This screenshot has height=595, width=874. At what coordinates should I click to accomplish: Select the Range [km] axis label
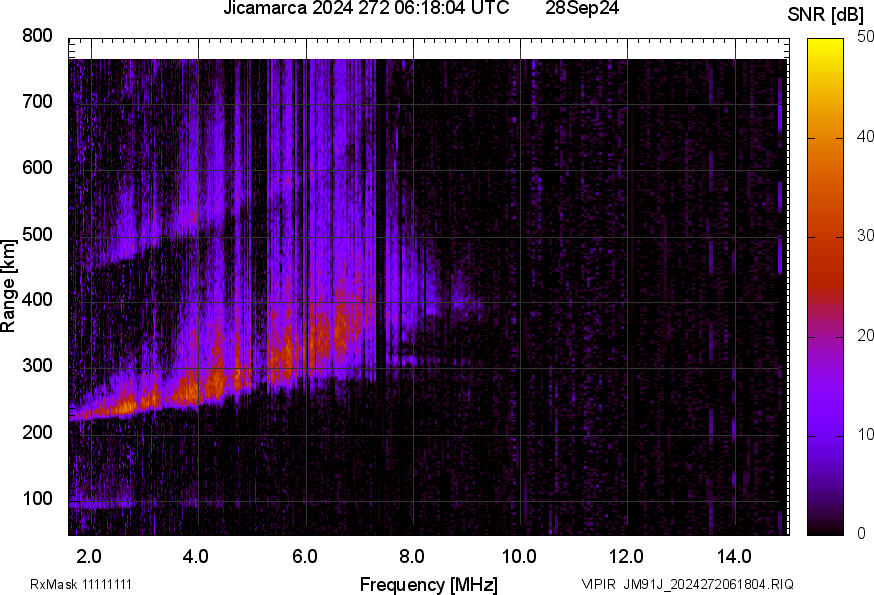(9, 284)
